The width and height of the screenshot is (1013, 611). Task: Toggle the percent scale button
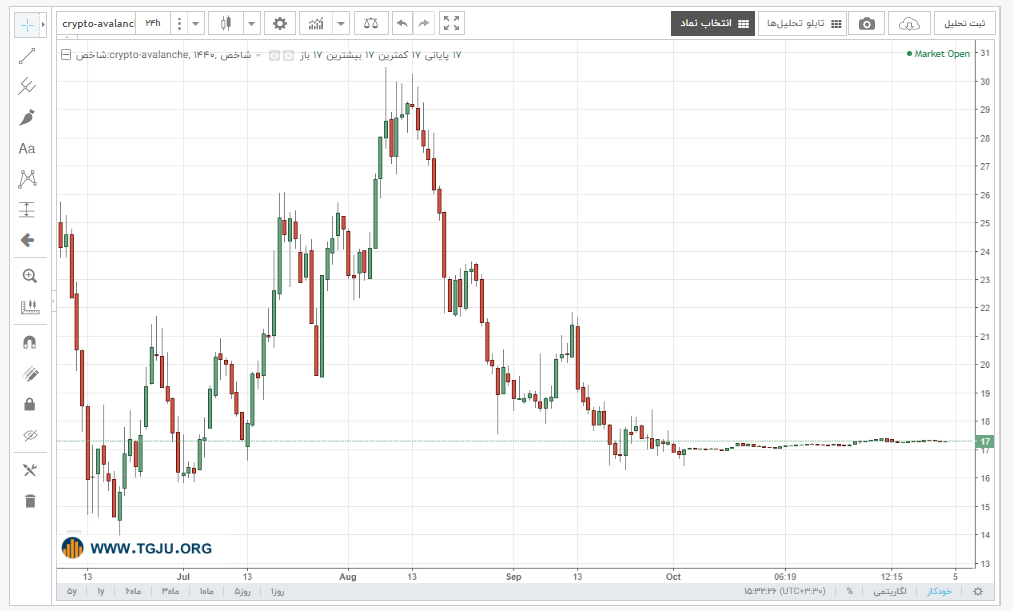(850, 592)
